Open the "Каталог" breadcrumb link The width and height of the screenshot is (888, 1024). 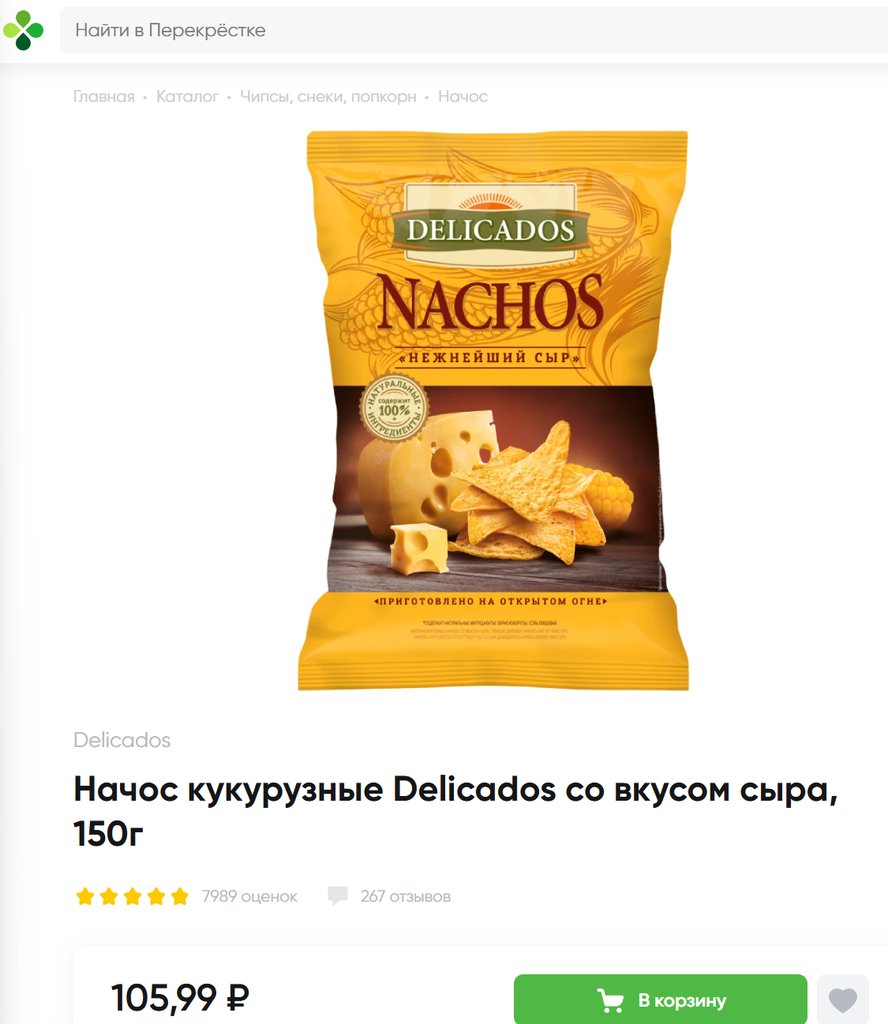click(x=187, y=97)
